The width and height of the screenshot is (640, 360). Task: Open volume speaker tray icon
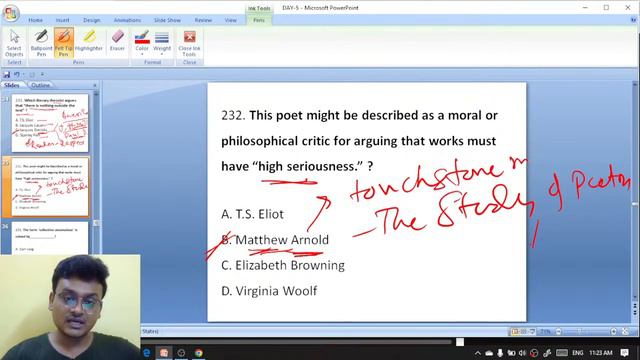[522, 353]
